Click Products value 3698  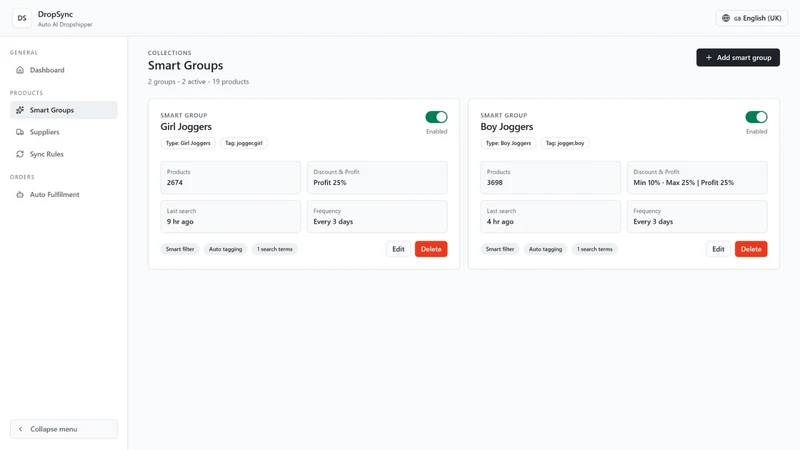pos(494,183)
